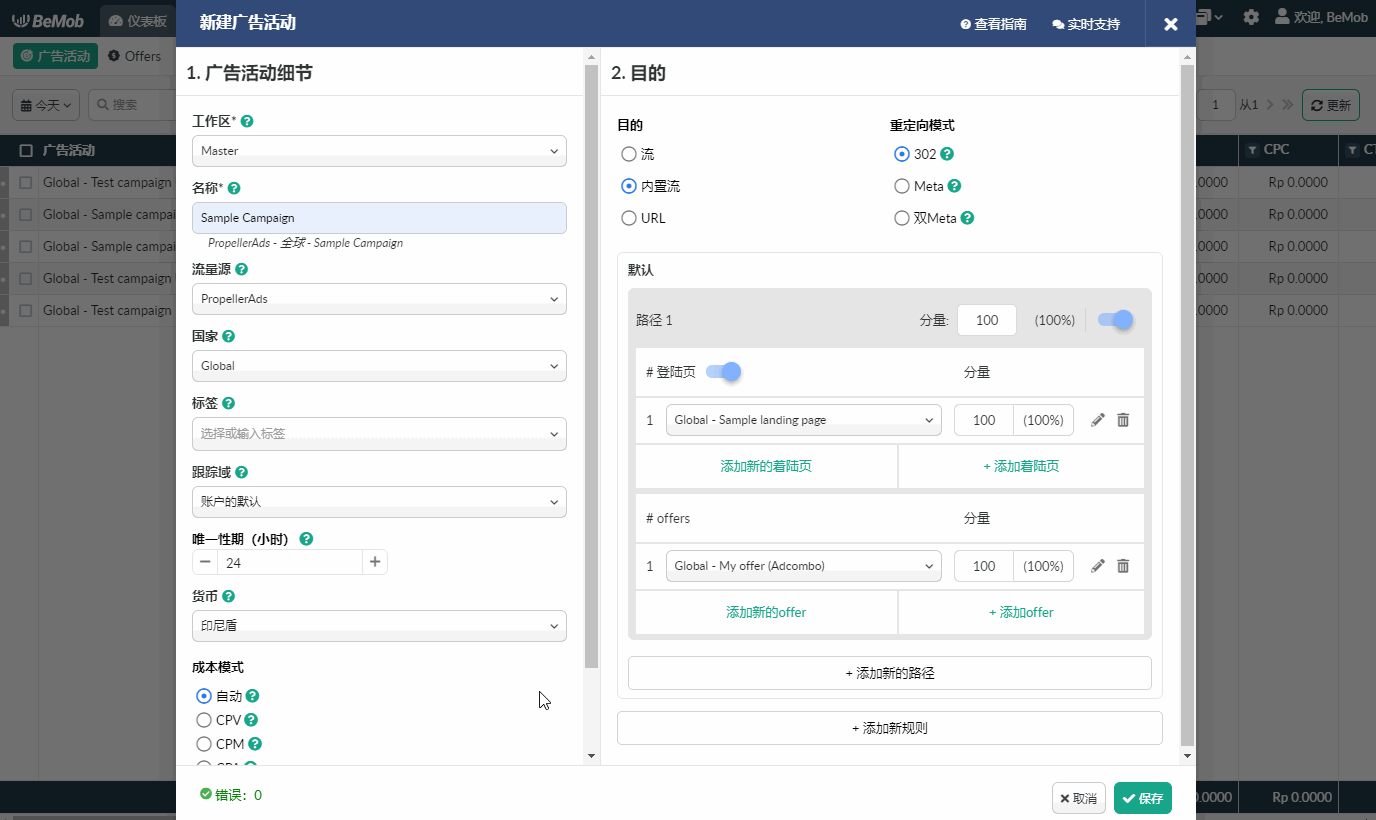1376x820 pixels.
Task: Click + 添加新的路径 button
Action: click(890, 673)
